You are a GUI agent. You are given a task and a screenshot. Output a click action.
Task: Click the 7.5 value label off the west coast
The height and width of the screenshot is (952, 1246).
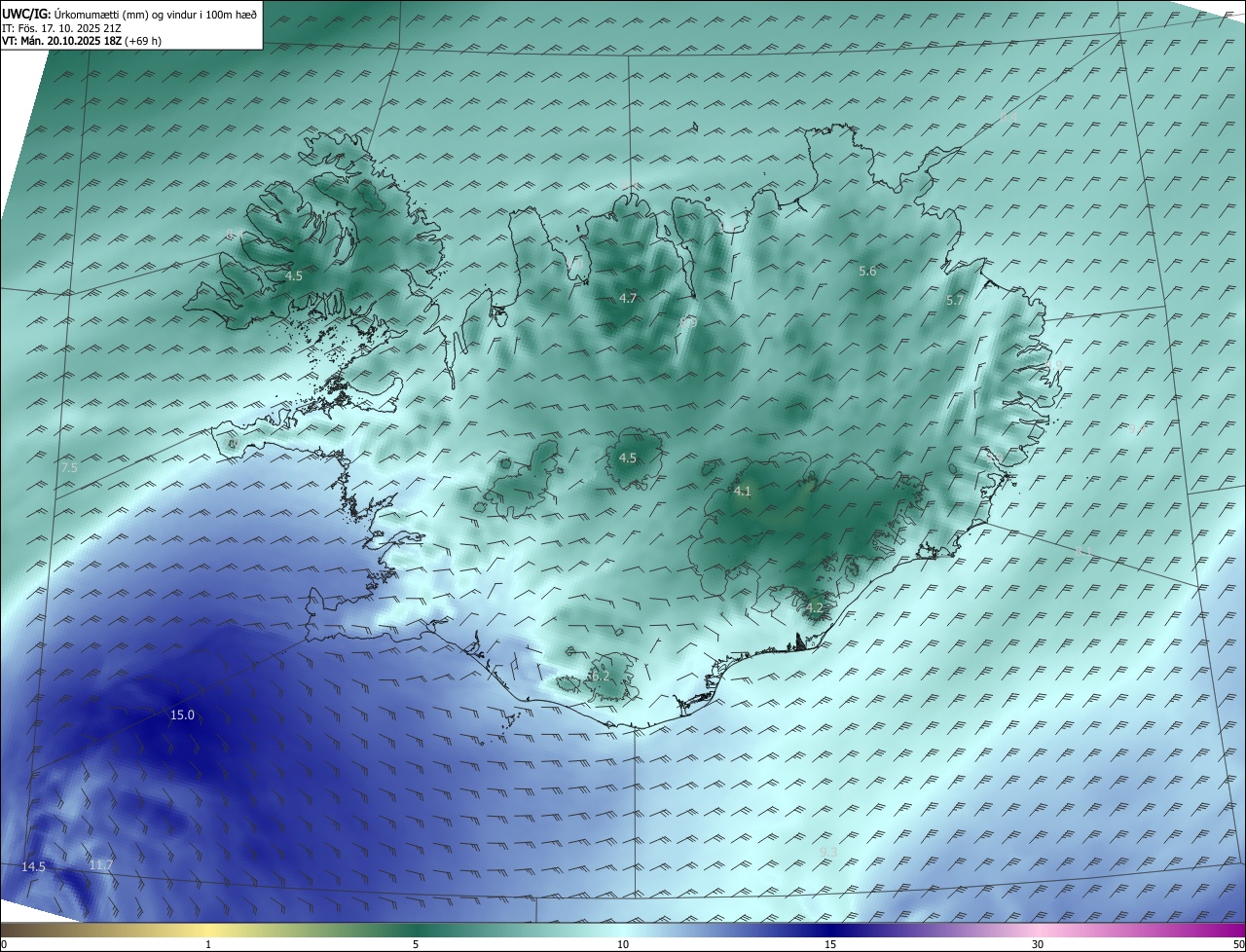click(x=69, y=468)
